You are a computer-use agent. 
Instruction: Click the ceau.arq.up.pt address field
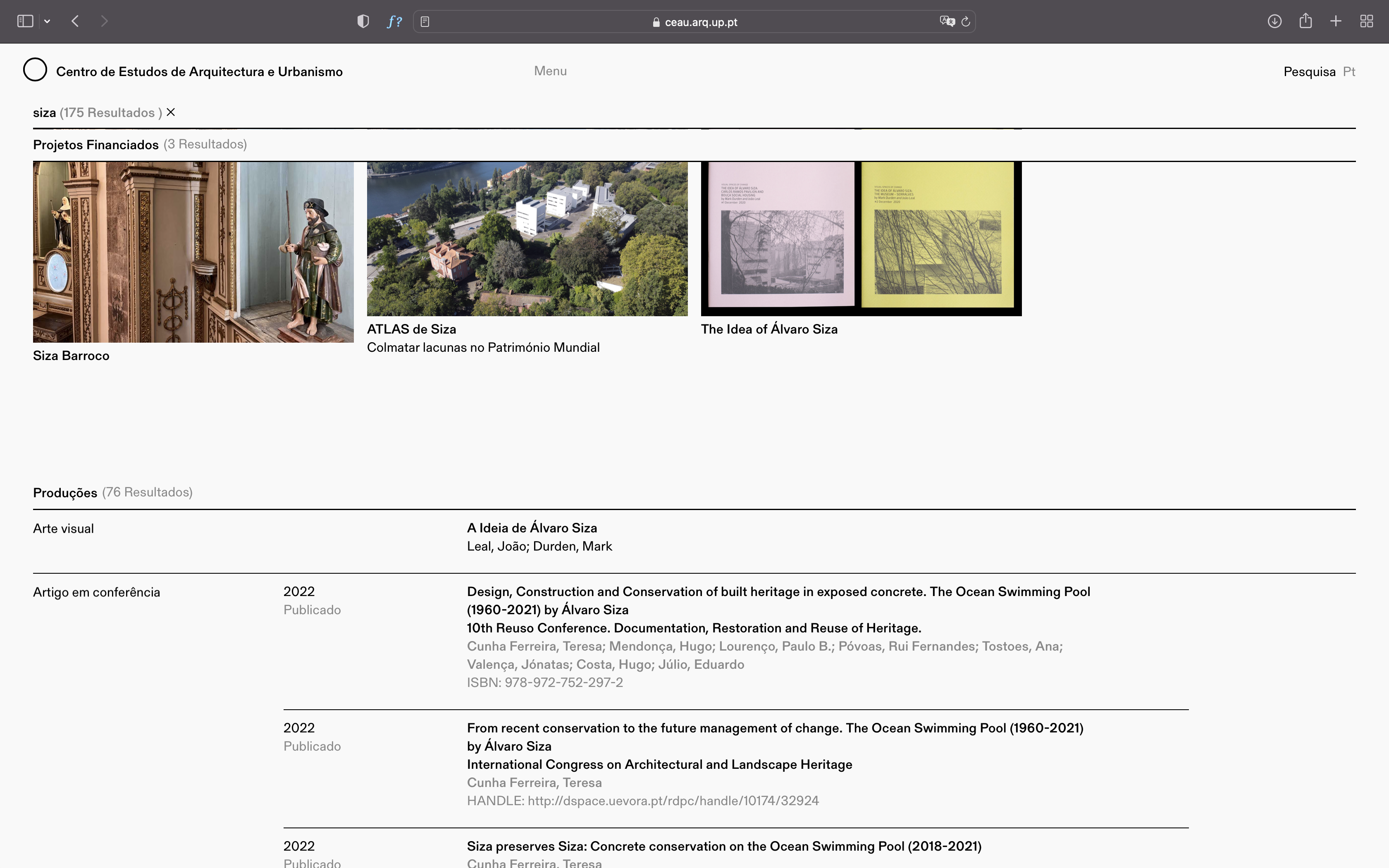(x=700, y=22)
